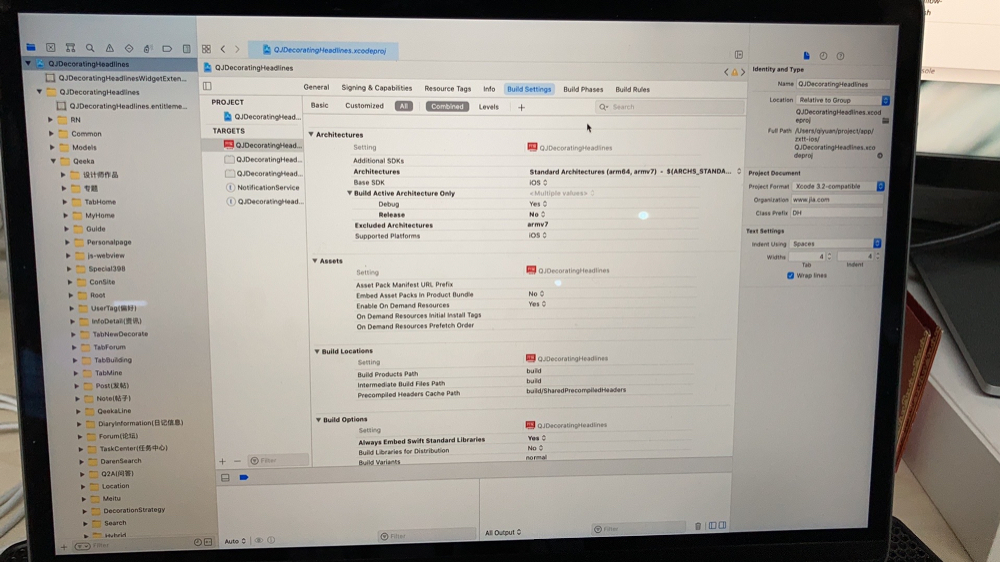This screenshot has width=1000, height=562.
Task: Switch to the Info tab
Action: [x=489, y=89]
